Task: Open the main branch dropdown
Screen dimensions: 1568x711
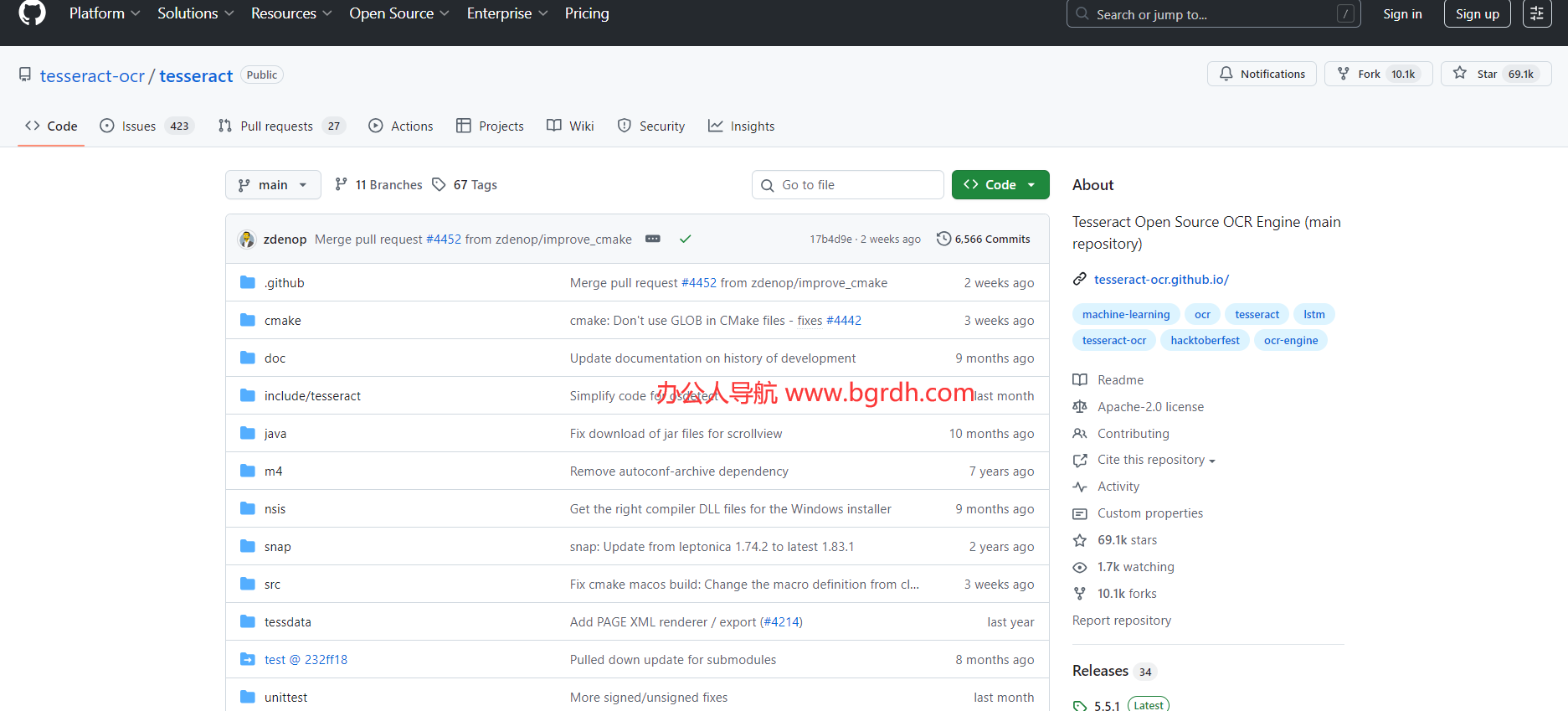Action: click(273, 185)
